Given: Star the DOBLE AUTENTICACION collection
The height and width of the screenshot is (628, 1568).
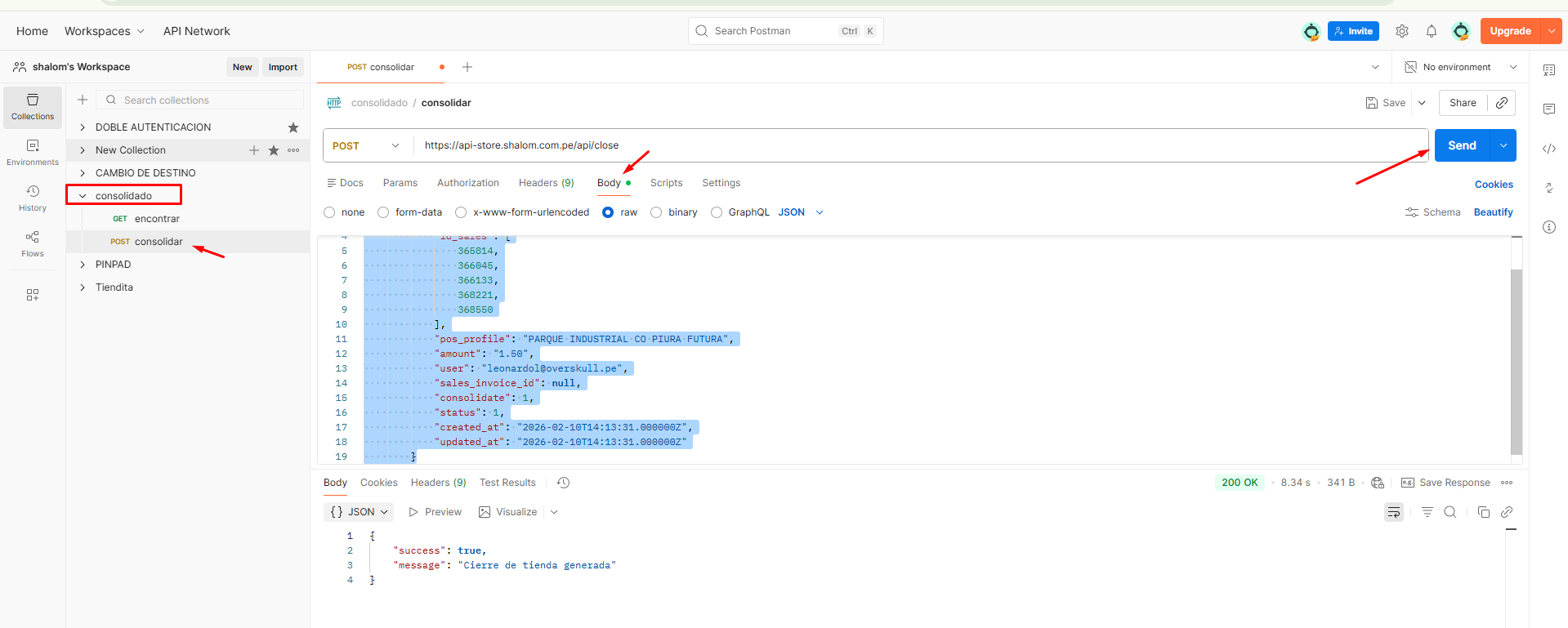Looking at the screenshot, I should point(293,127).
